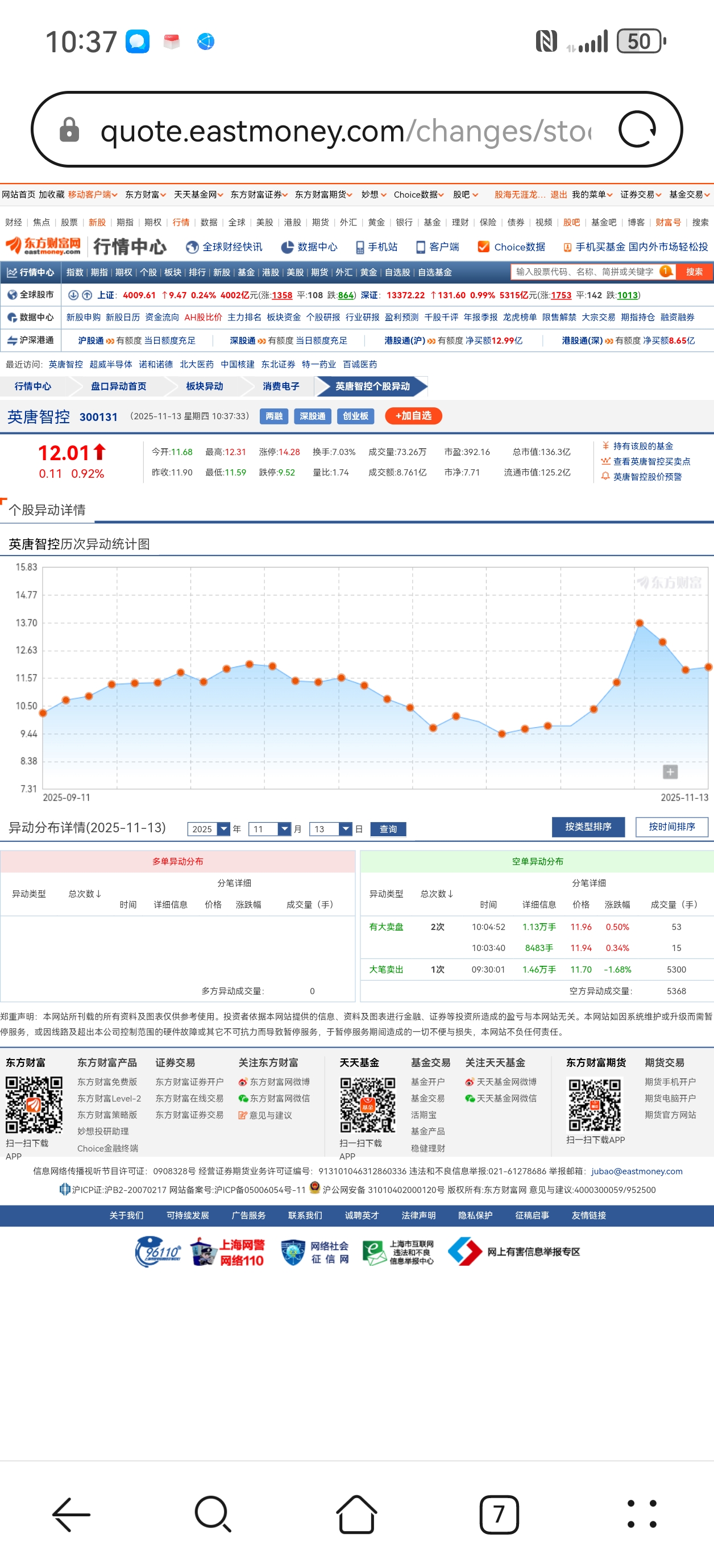
Task: Open 东方财富网微信 wechat icon link
Action: [x=273, y=1098]
